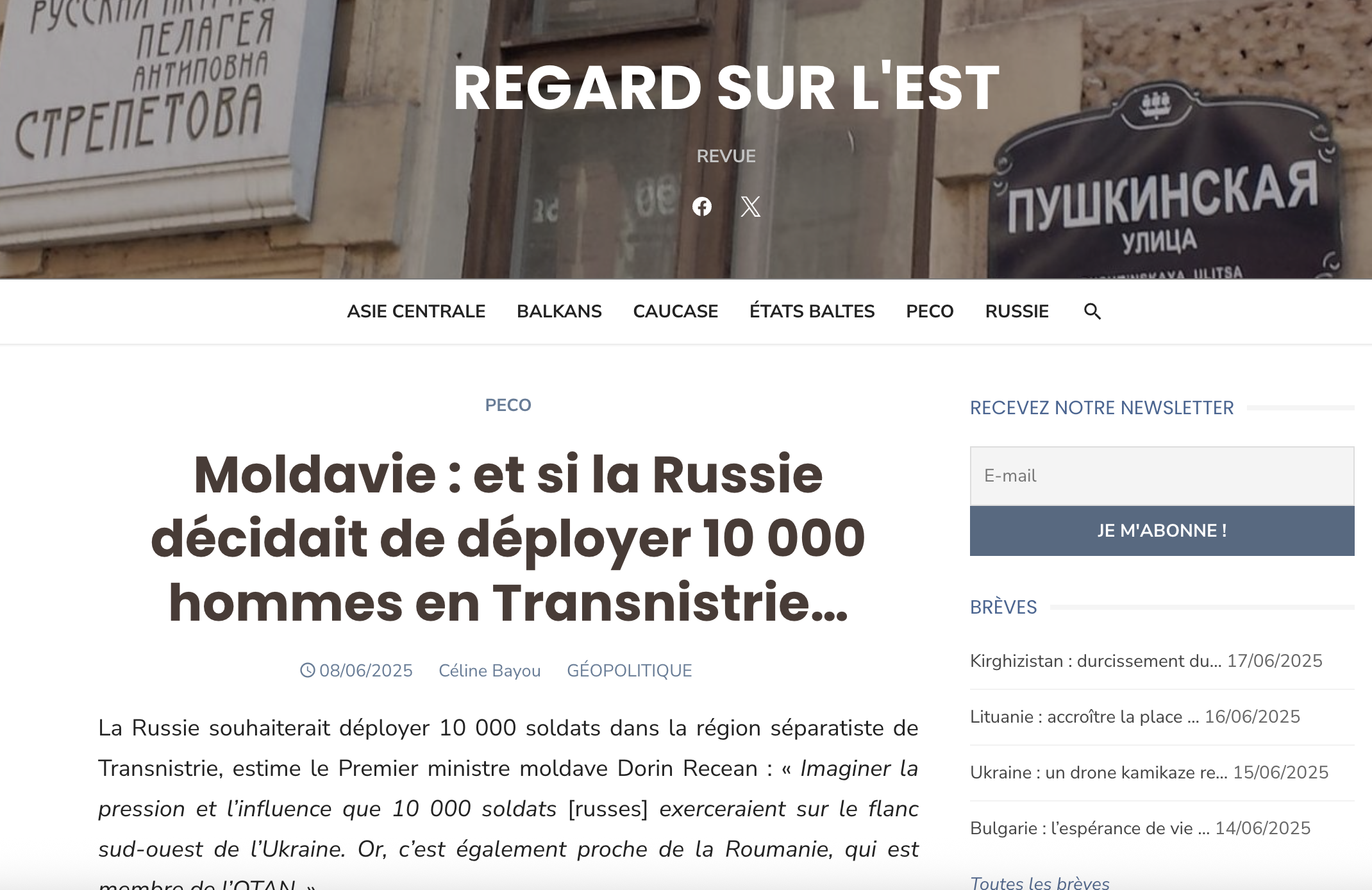Click the PECO category above headline

(508, 405)
